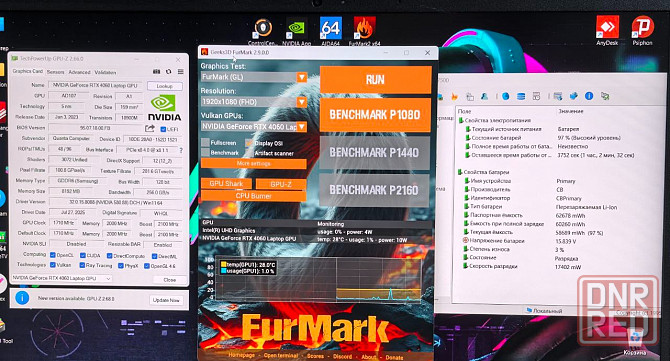The height and width of the screenshot is (361, 670).
Task: Click the Bus Interface question mark icon
Action: [181, 150]
